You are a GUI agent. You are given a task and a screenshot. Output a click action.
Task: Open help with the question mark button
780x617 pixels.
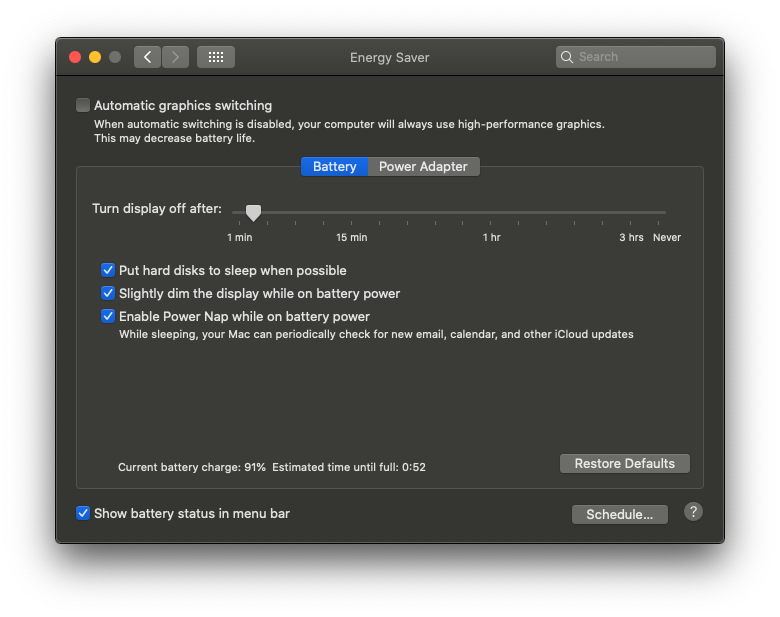[693, 512]
